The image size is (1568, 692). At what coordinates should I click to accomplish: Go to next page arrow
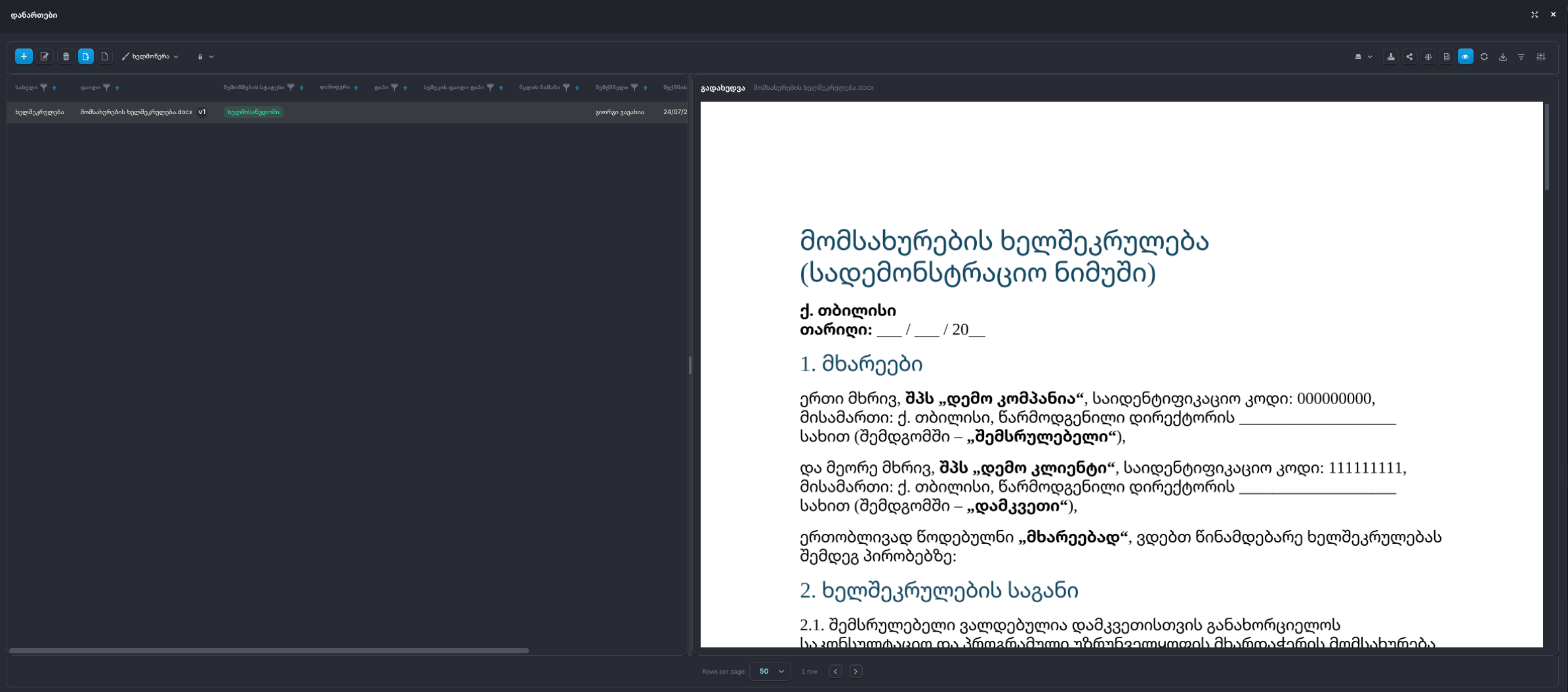(x=856, y=671)
